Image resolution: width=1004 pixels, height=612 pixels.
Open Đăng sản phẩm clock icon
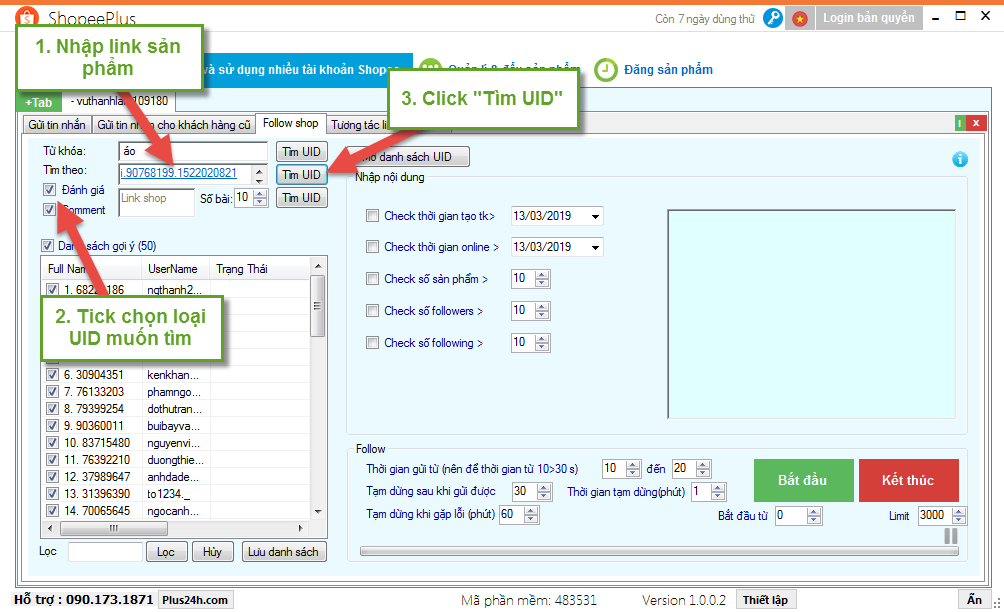(x=606, y=69)
